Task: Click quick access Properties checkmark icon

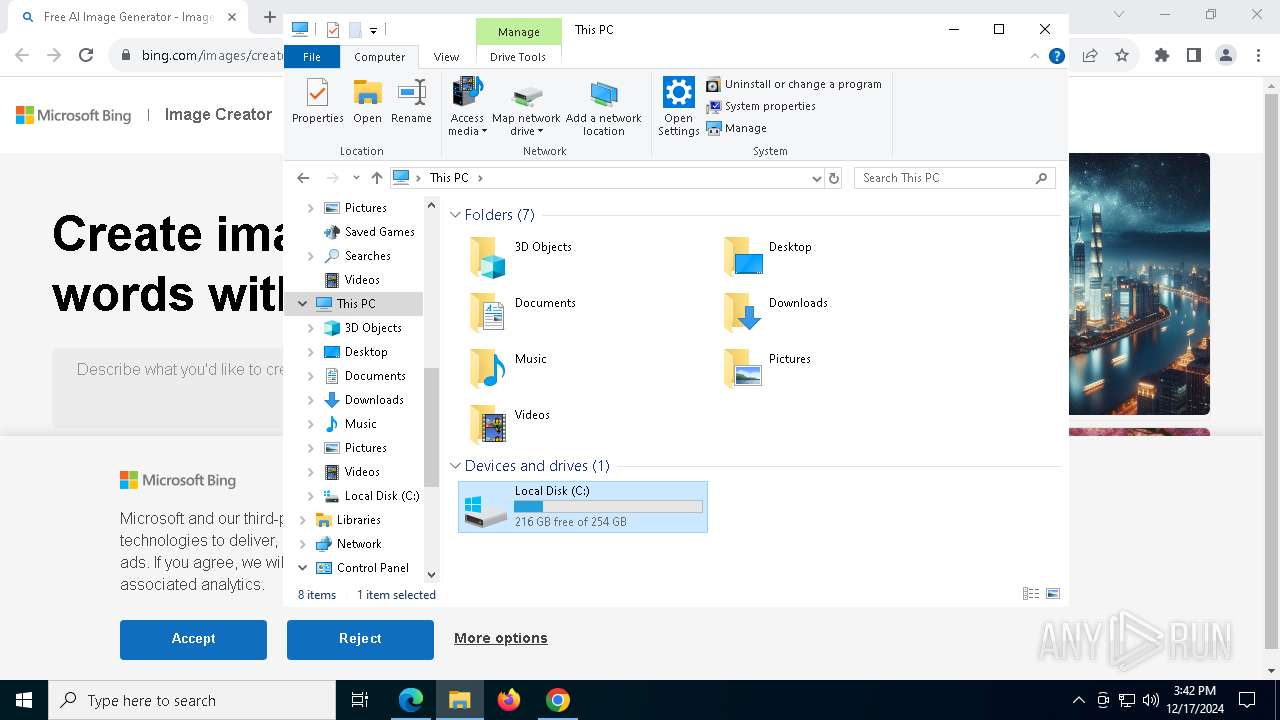Action: (333, 30)
